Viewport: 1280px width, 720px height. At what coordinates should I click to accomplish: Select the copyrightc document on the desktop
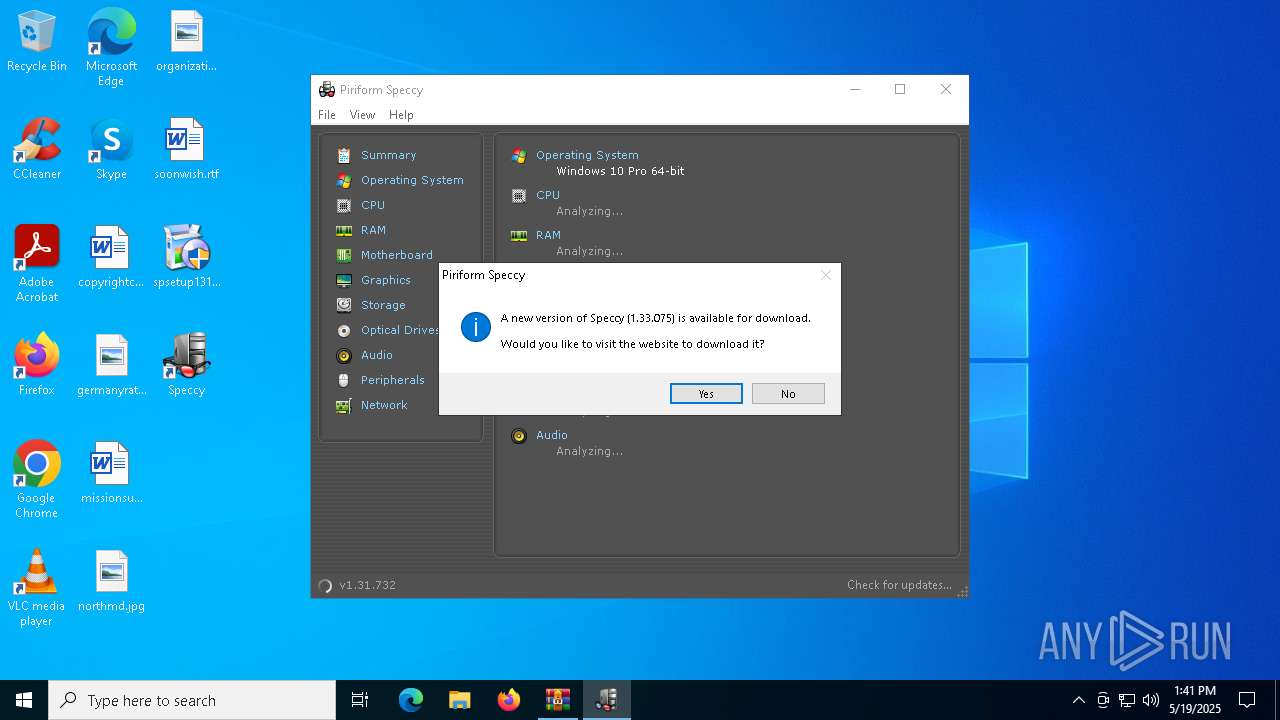(x=111, y=257)
